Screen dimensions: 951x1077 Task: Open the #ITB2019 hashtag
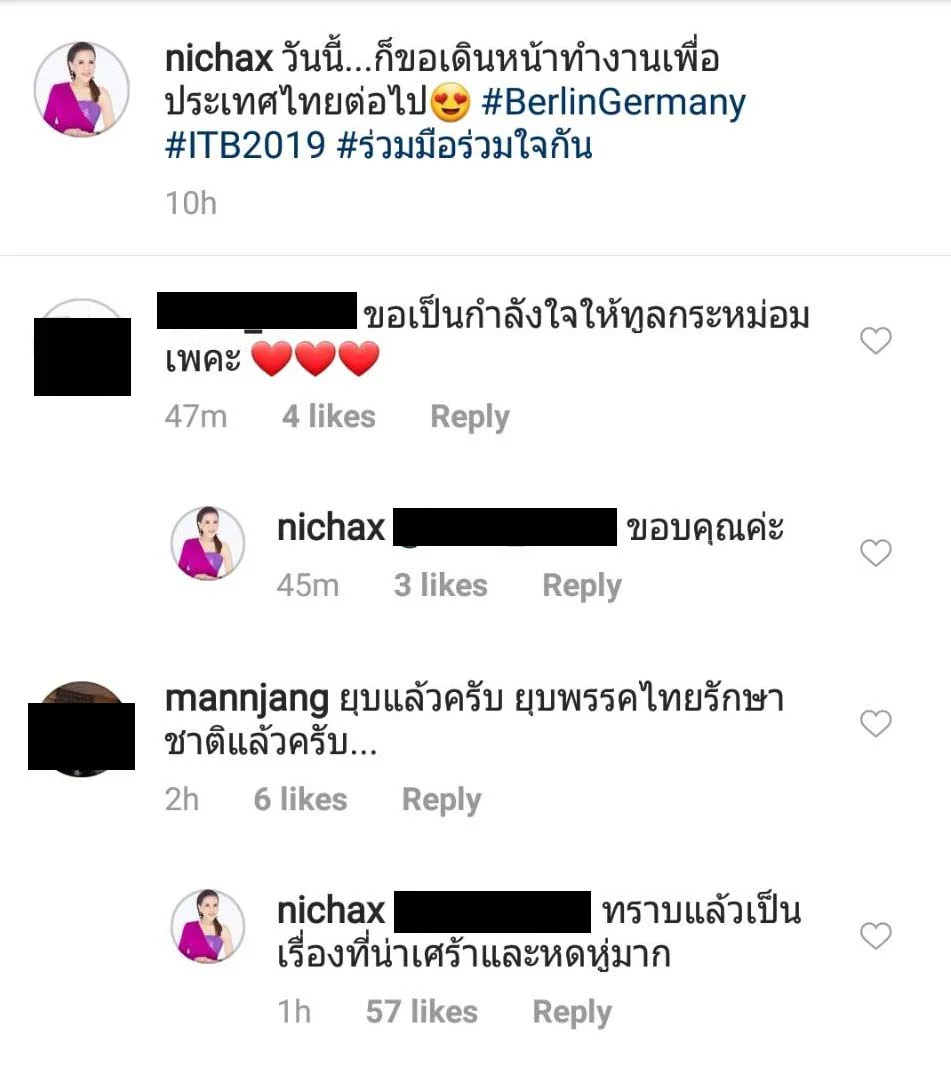(245, 146)
